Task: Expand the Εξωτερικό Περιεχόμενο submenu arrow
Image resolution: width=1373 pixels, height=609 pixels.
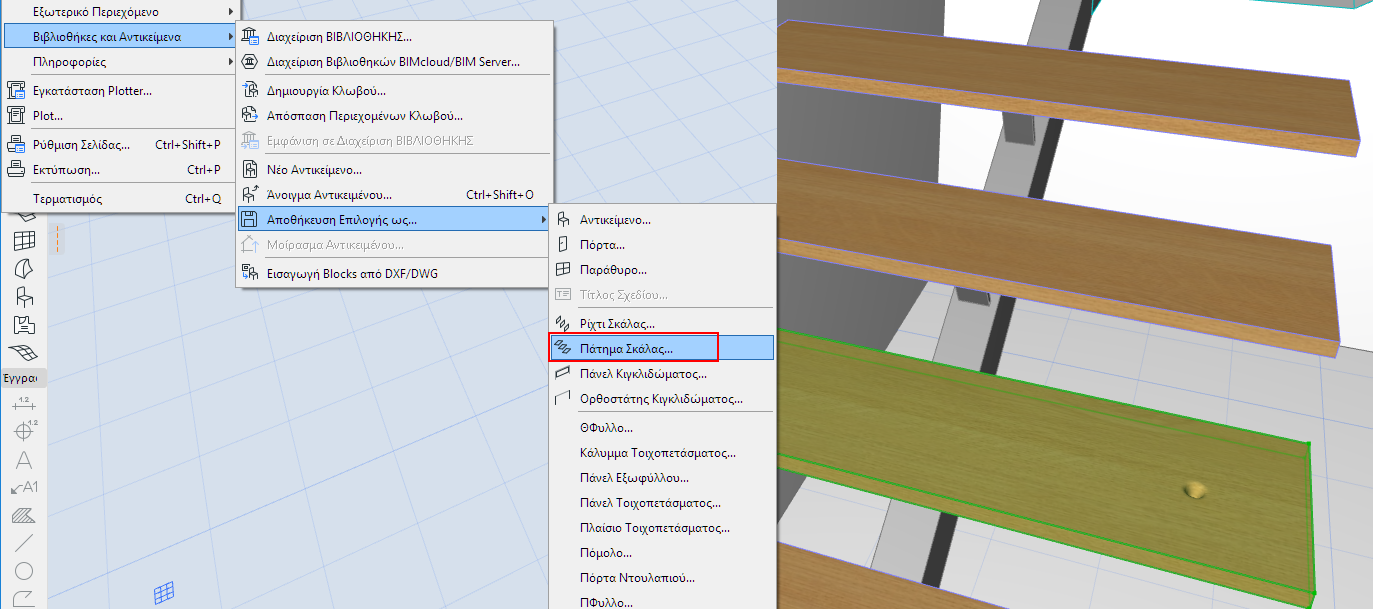Action: (x=231, y=12)
